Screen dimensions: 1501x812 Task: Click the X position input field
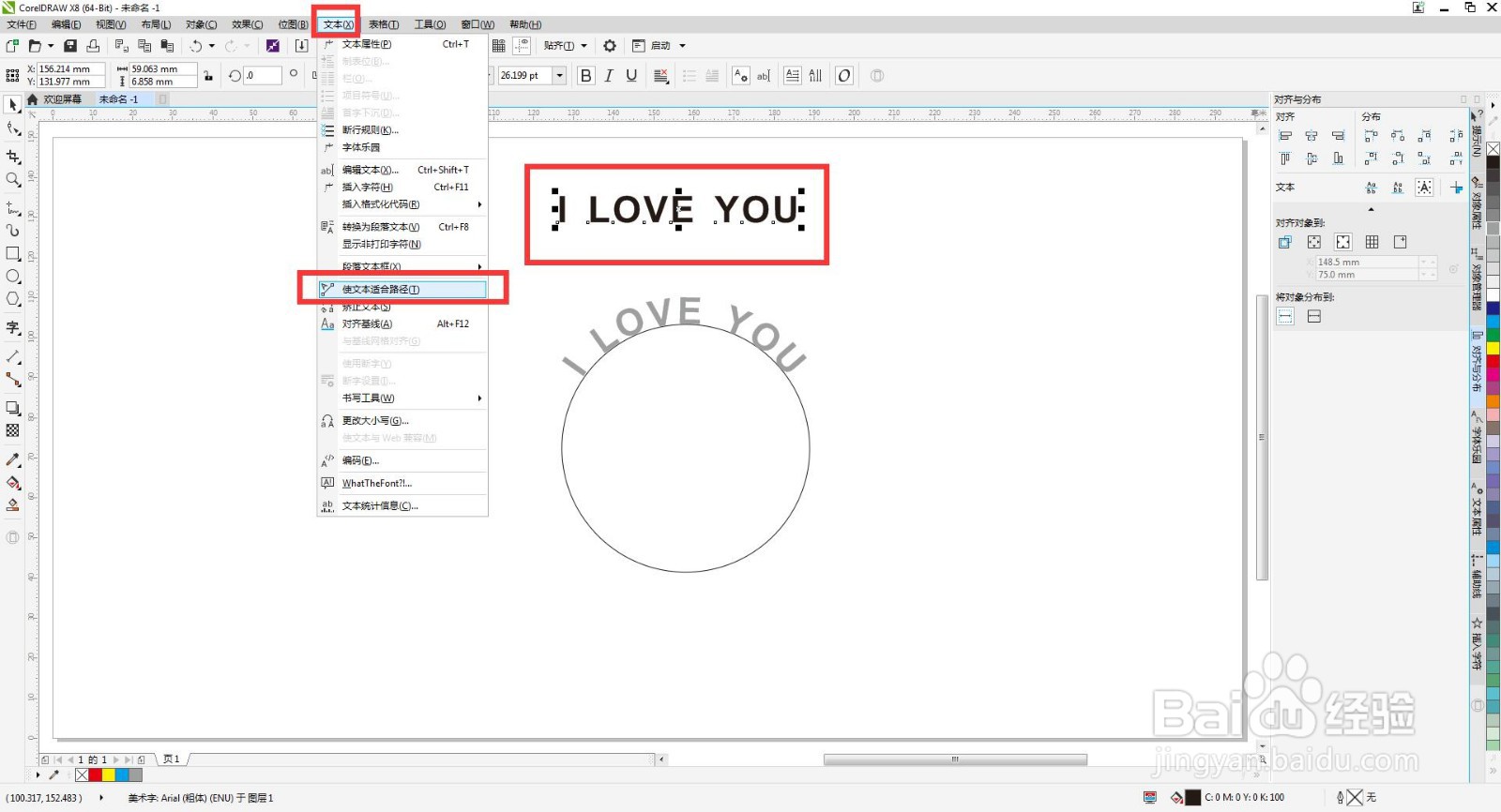[70, 68]
